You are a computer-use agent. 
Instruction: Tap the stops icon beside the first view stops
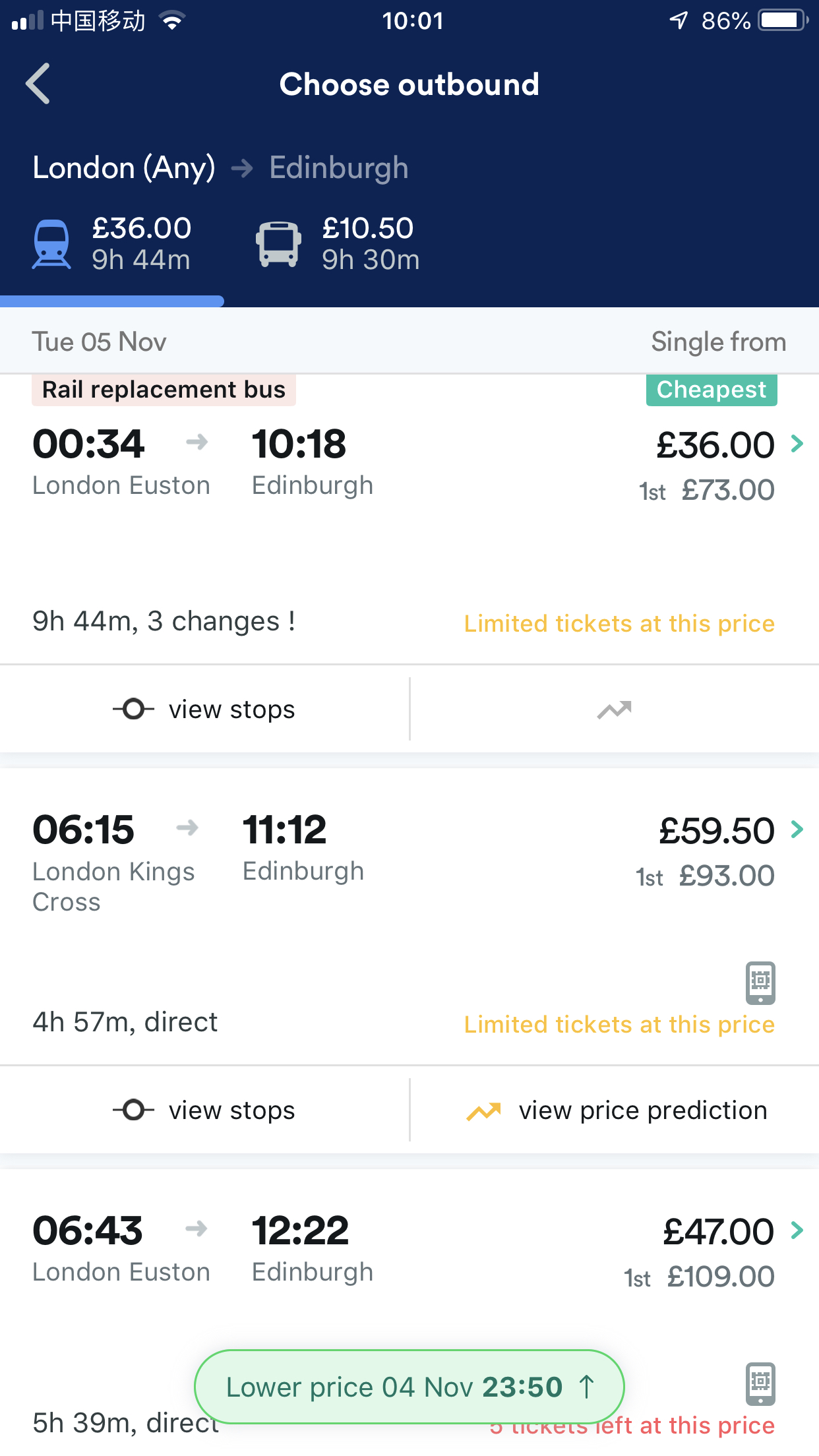point(133,710)
